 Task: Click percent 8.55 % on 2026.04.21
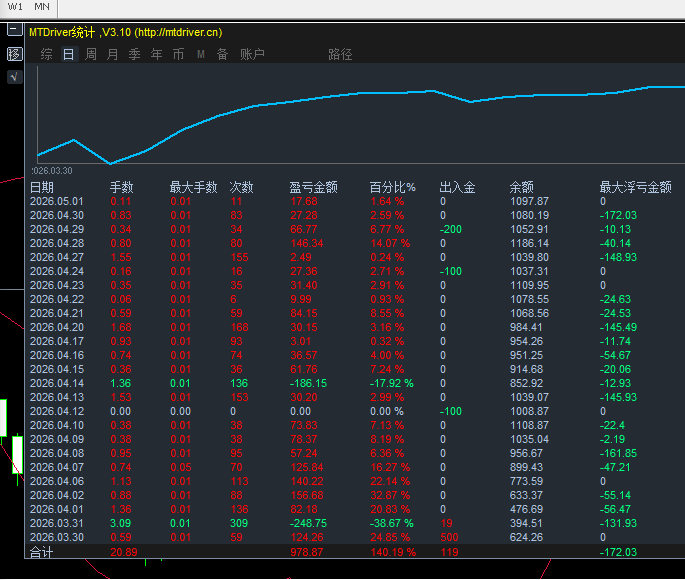387,313
